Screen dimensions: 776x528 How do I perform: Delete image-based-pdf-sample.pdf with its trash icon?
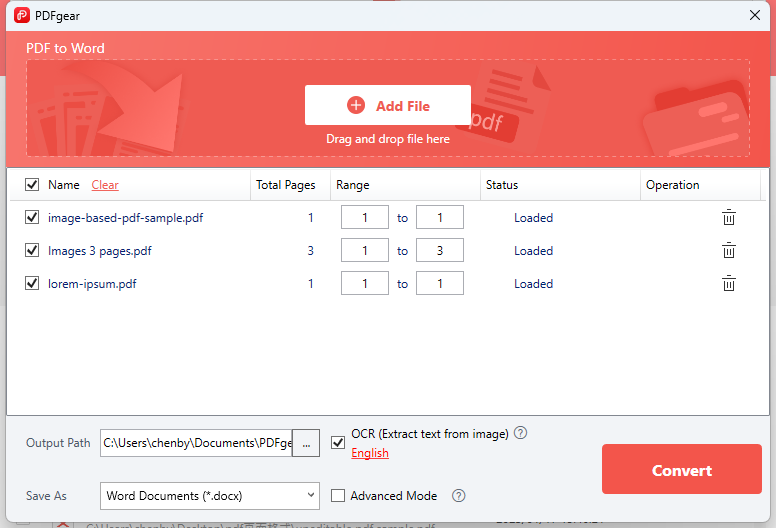click(728, 217)
